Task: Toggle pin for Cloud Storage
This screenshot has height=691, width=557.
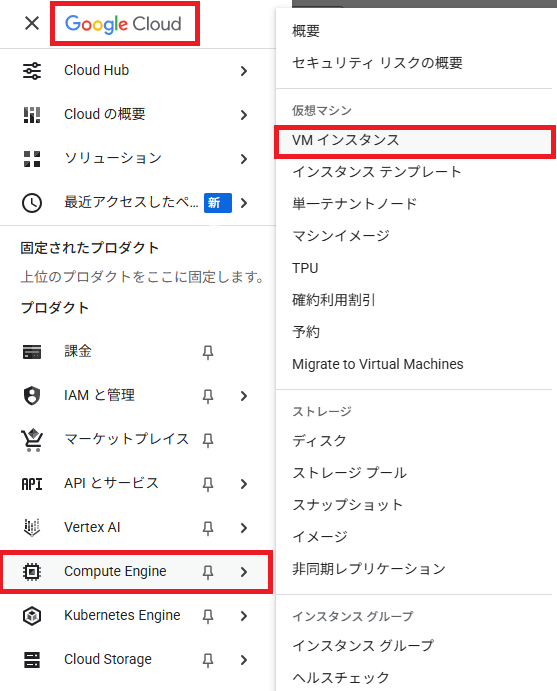Action: click(208, 660)
